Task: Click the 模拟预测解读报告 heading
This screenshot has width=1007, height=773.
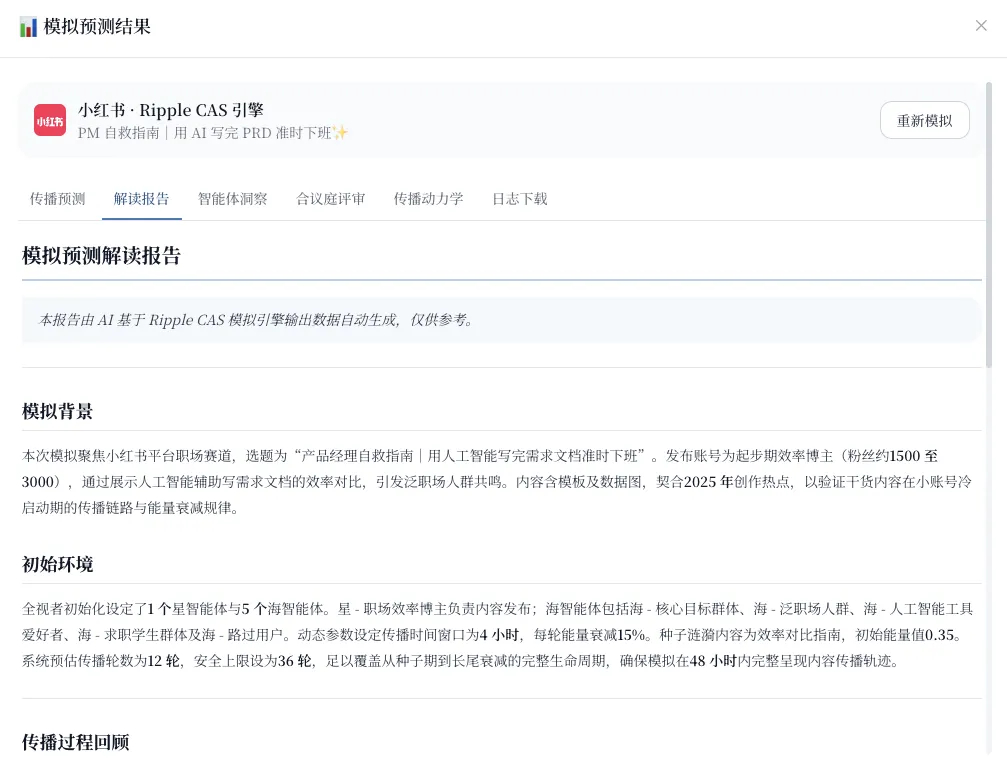Action: click(x=101, y=256)
